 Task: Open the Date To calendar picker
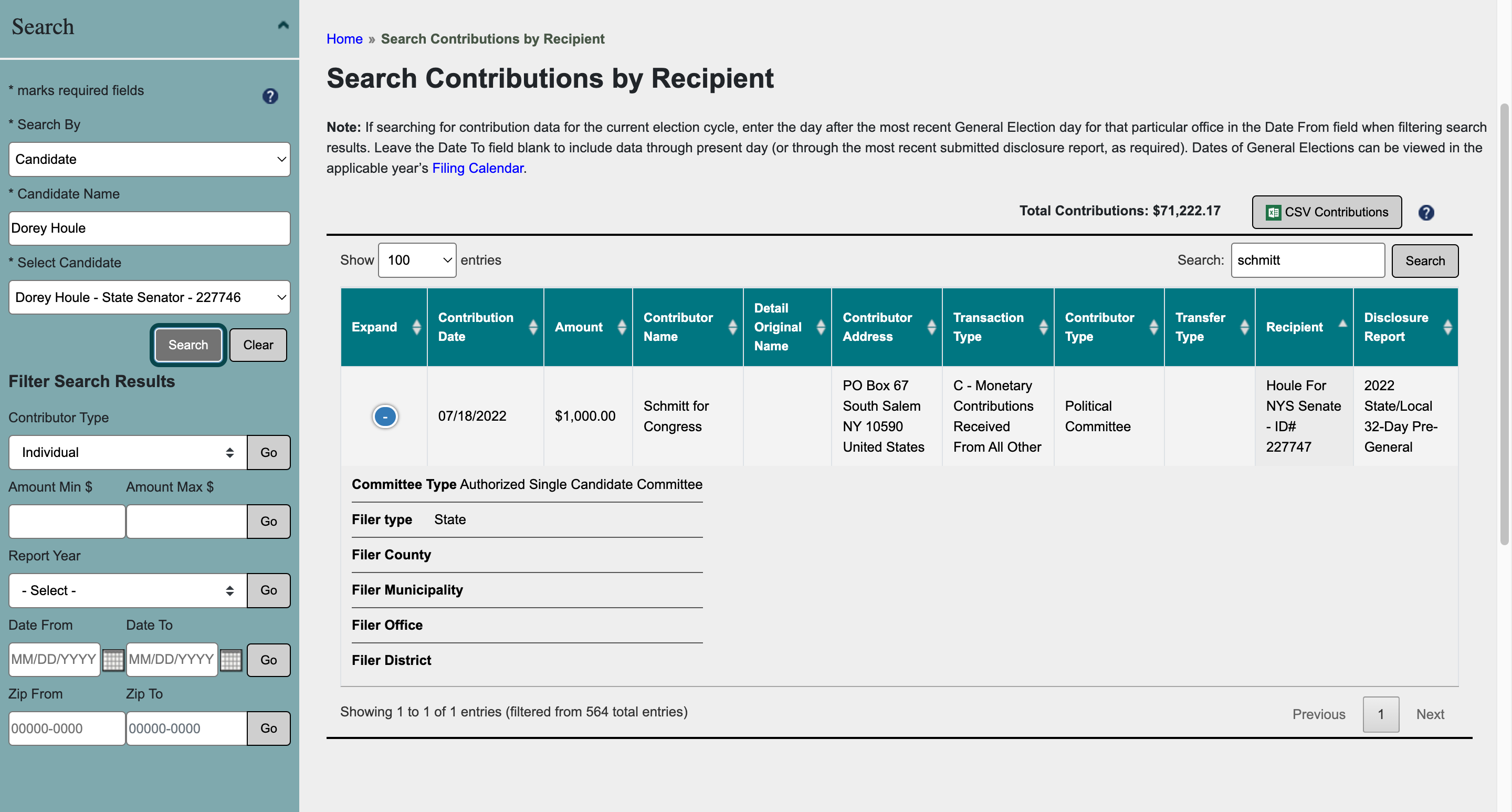(x=230, y=660)
